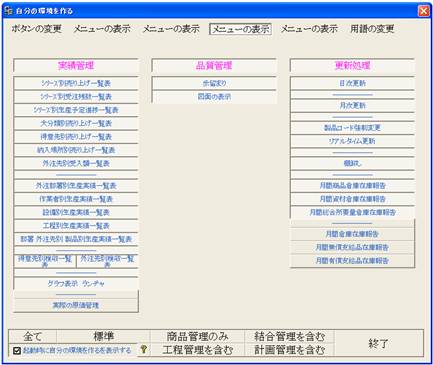This screenshot has width=433, height=365.
Task: Toggle 月間総合所要量倉庫在庫報告 button
Action: coord(352,212)
